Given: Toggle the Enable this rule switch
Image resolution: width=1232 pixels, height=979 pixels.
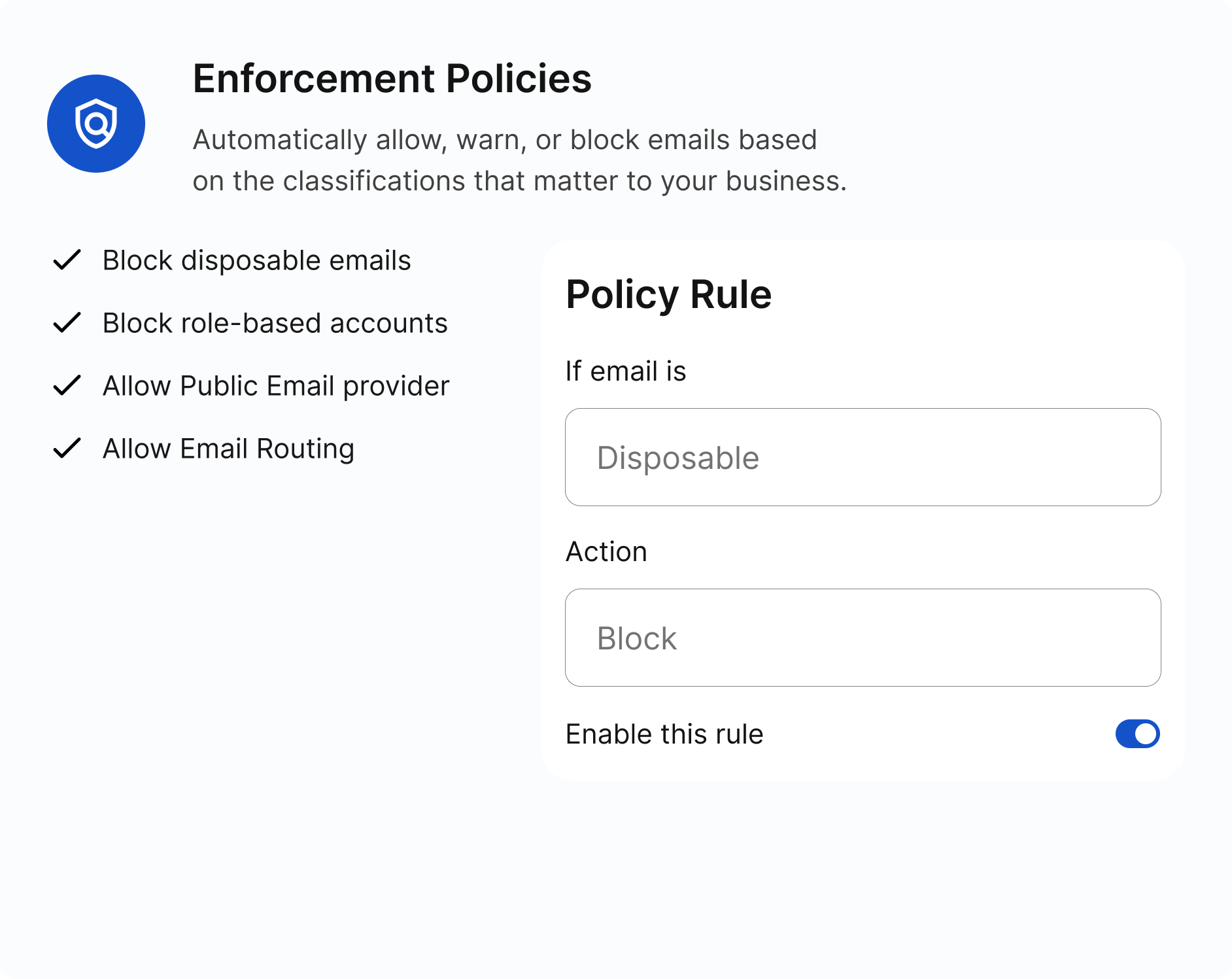Looking at the screenshot, I should (x=1138, y=734).
